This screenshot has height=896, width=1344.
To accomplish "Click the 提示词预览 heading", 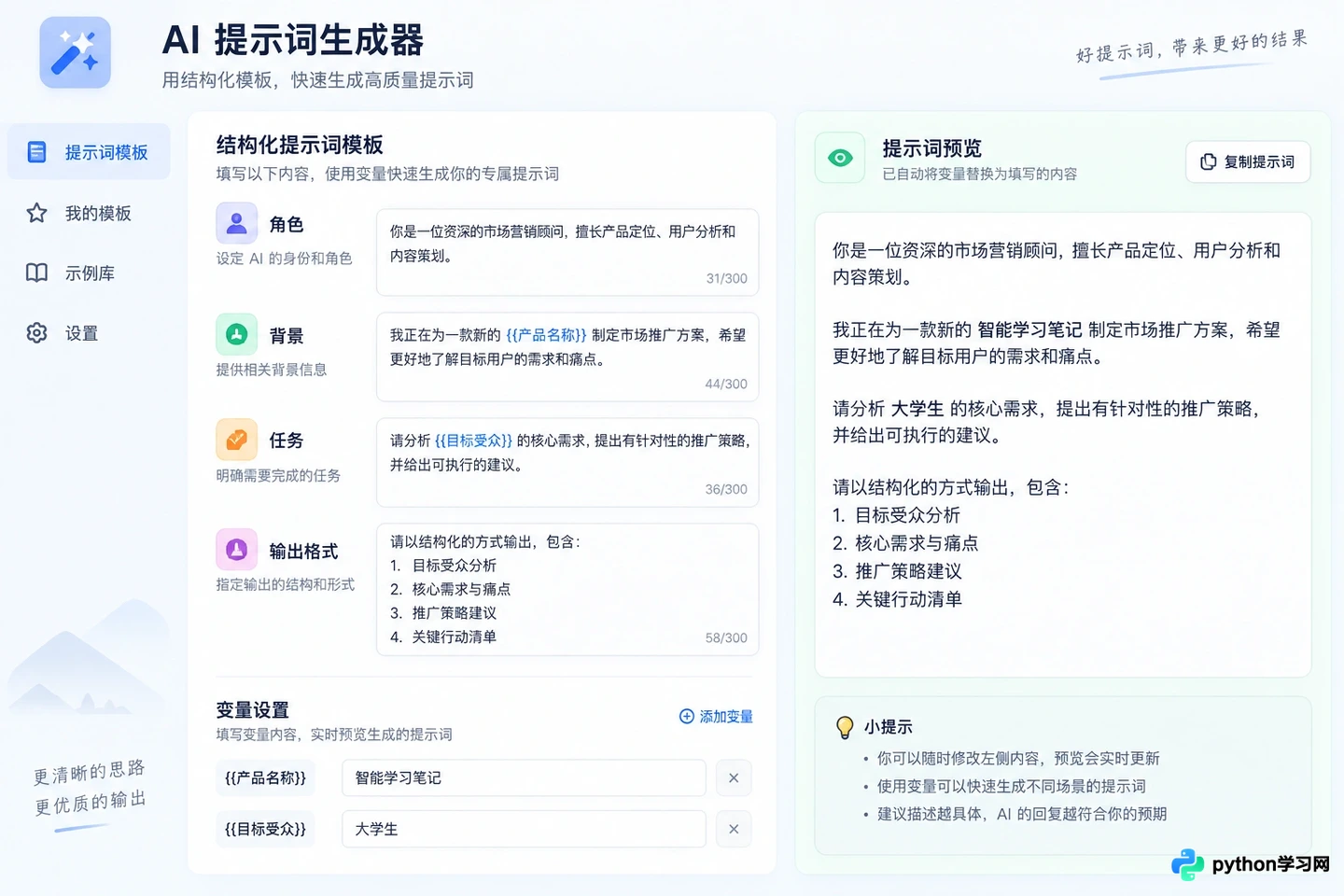I will (932, 148).
